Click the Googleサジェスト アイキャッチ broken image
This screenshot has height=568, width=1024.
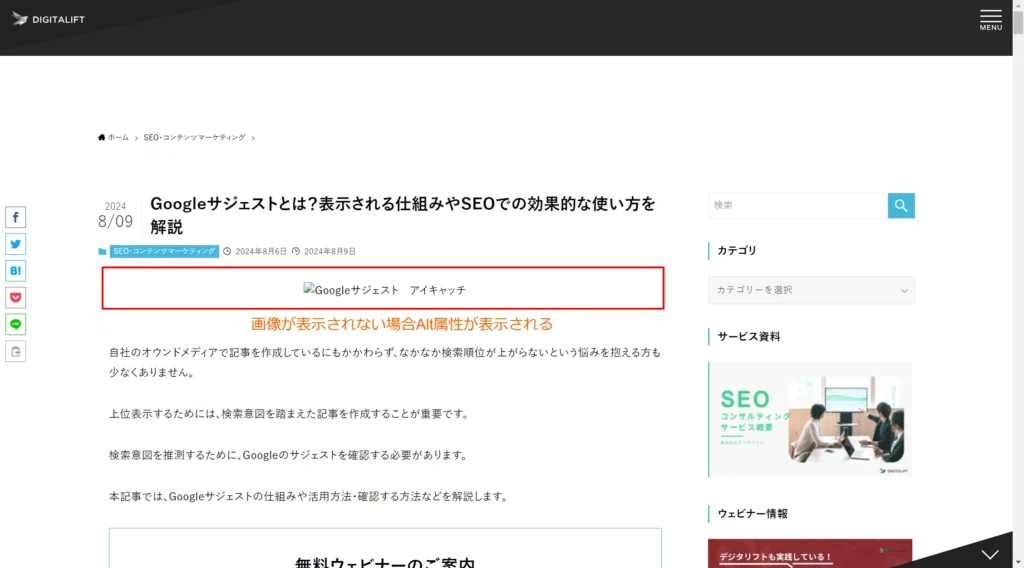(384, 290)
